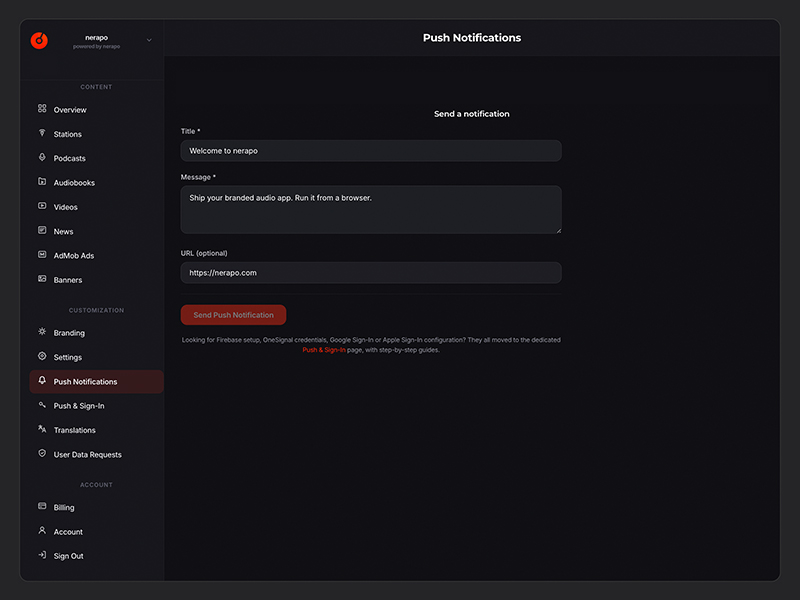This screenshot has width=800, height=600.
Task: Open the Overview menu item
Action: (x=96, y=110)
